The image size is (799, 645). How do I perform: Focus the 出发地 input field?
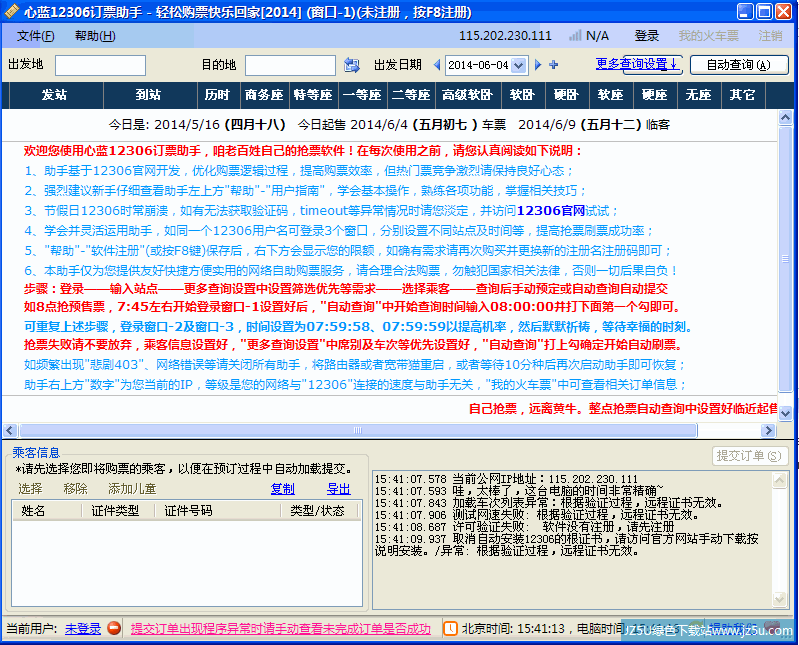pyautogui.click(x=100, y=65)
